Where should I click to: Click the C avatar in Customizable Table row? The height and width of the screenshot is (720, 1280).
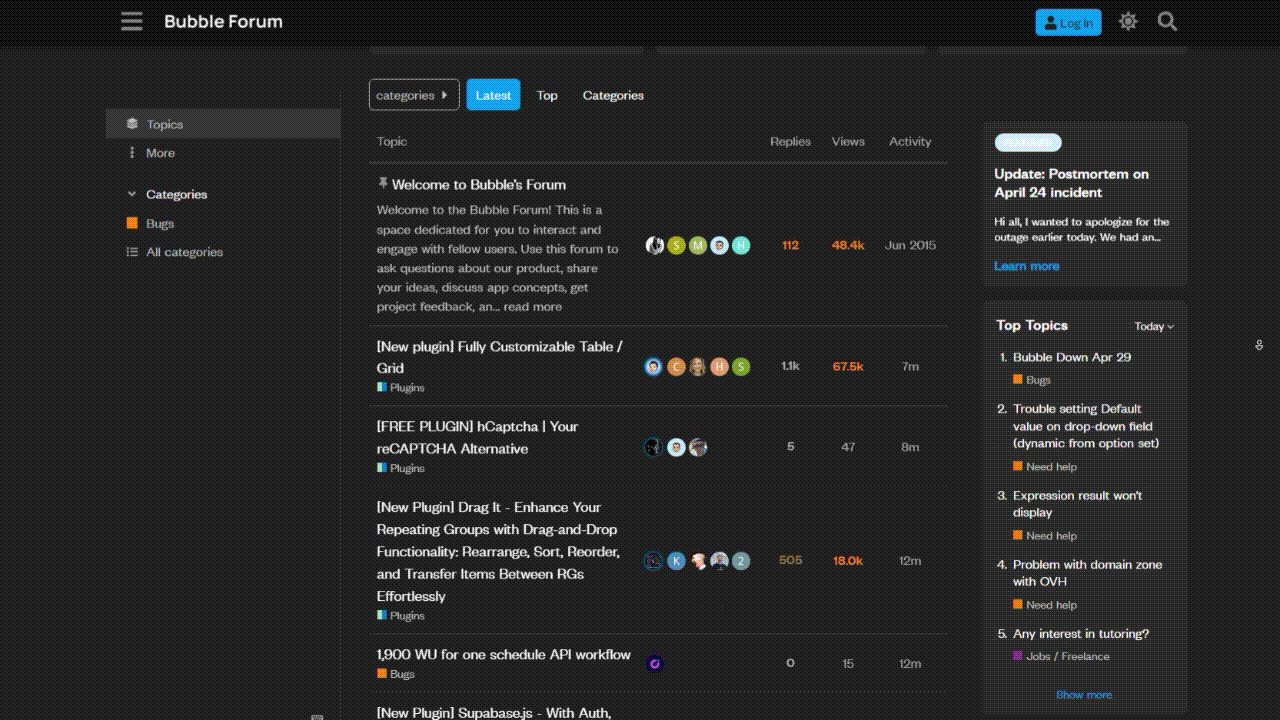click(676, 367)
